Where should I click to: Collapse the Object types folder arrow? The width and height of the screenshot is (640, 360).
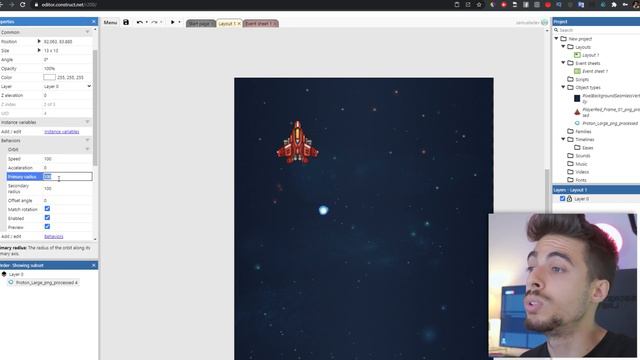click(563, 87)
